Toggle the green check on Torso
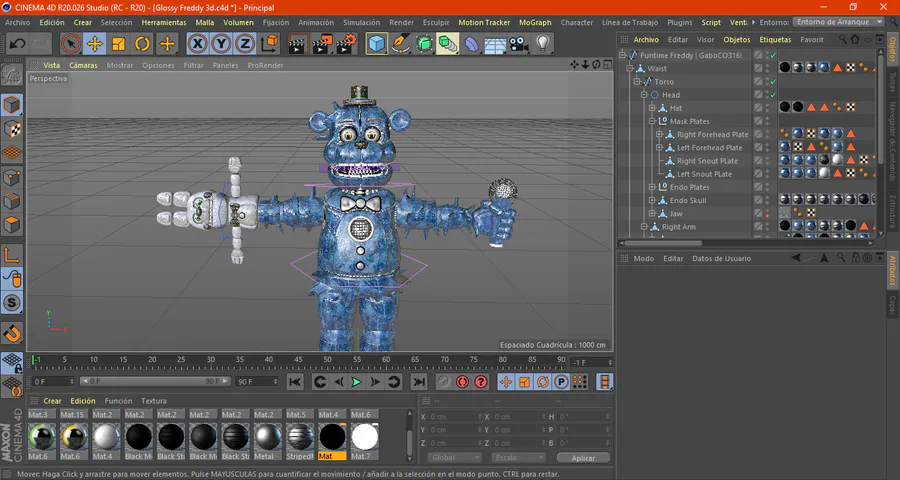 click(772, 82)
